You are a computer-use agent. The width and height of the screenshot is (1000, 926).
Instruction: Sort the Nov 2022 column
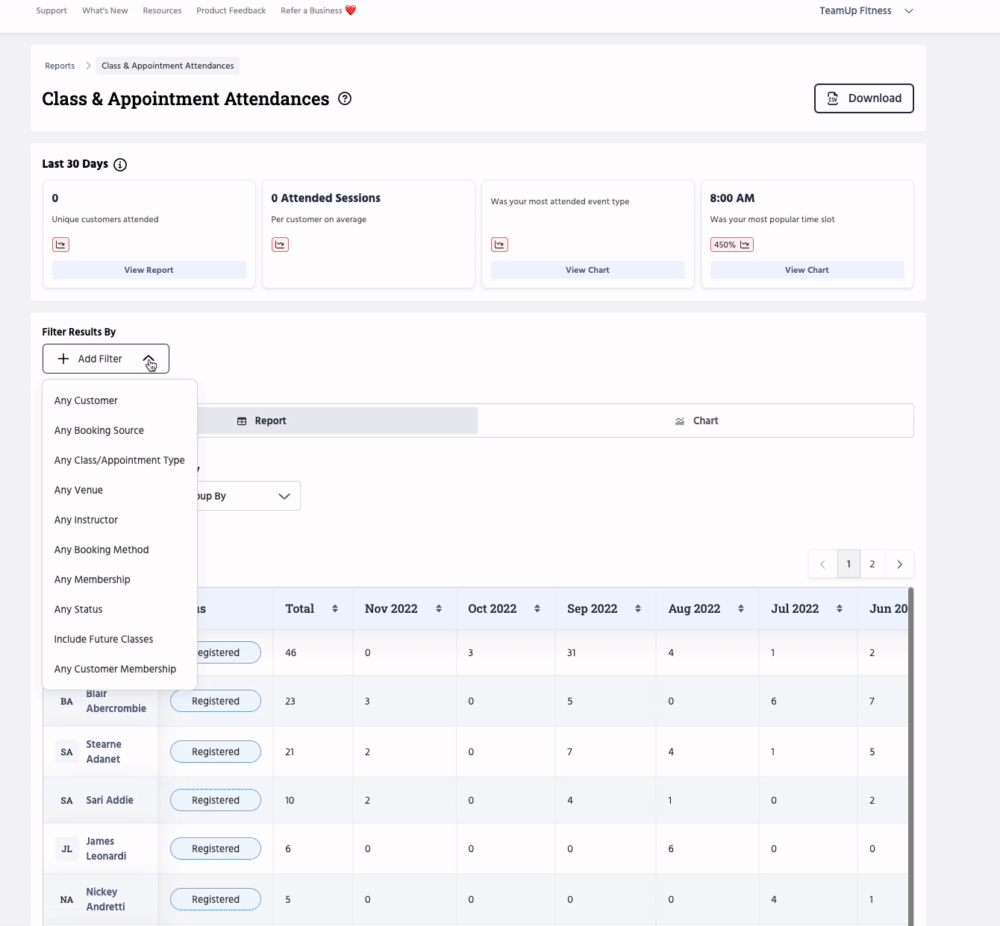pos(438,609)
